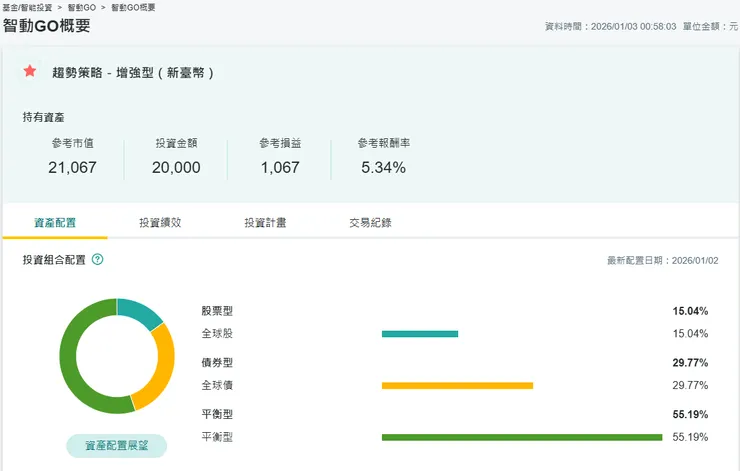Click the bold 55.19% 平衡型 total

point(690,415)
